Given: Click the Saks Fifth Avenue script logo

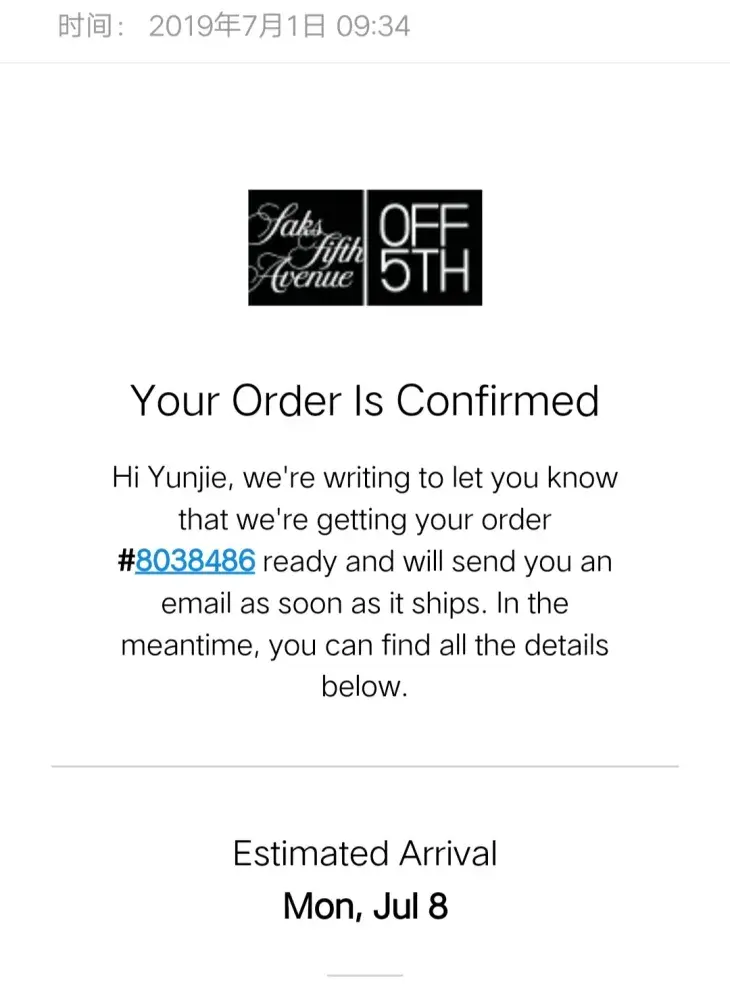Looking at the screenshot, I should [x=307, y=247].
